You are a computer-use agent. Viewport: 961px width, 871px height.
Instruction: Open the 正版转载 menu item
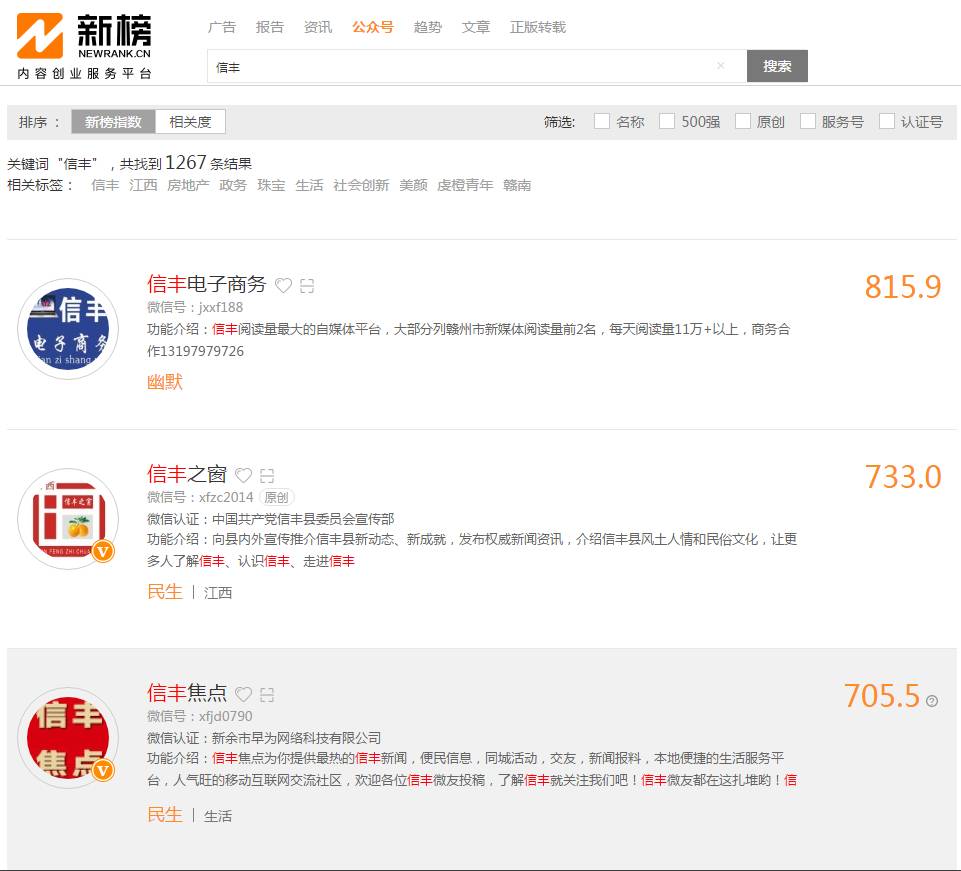[537, 27]
